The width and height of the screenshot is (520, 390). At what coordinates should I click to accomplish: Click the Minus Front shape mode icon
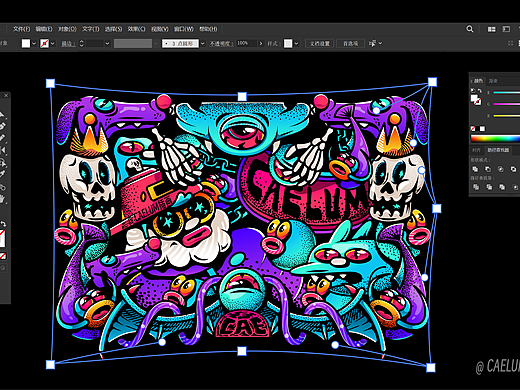(x=488, y=169)
